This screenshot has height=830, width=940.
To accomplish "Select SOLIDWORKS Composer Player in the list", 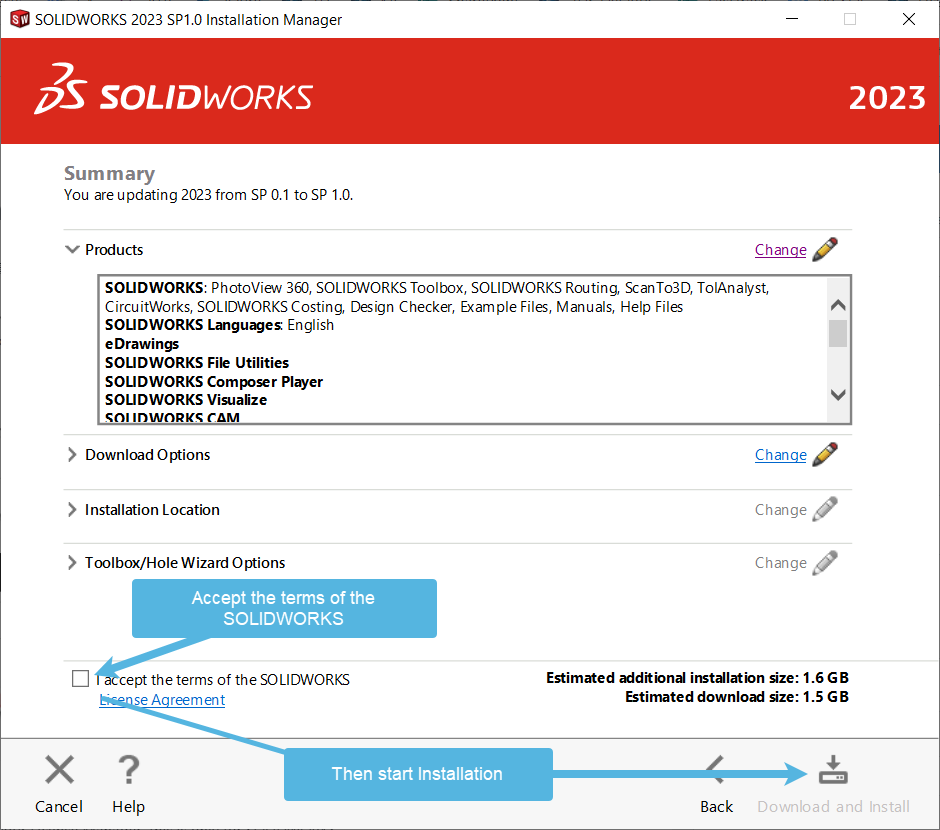I will [x=213, y=382].
